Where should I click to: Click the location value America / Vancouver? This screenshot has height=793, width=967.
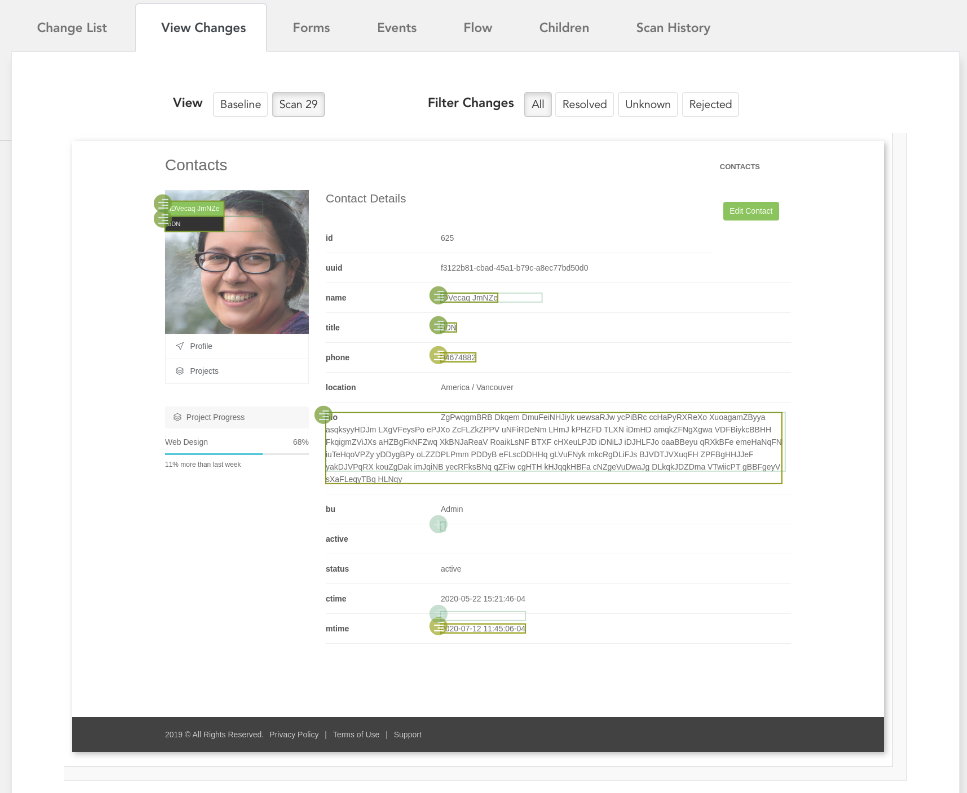point(477,387)
